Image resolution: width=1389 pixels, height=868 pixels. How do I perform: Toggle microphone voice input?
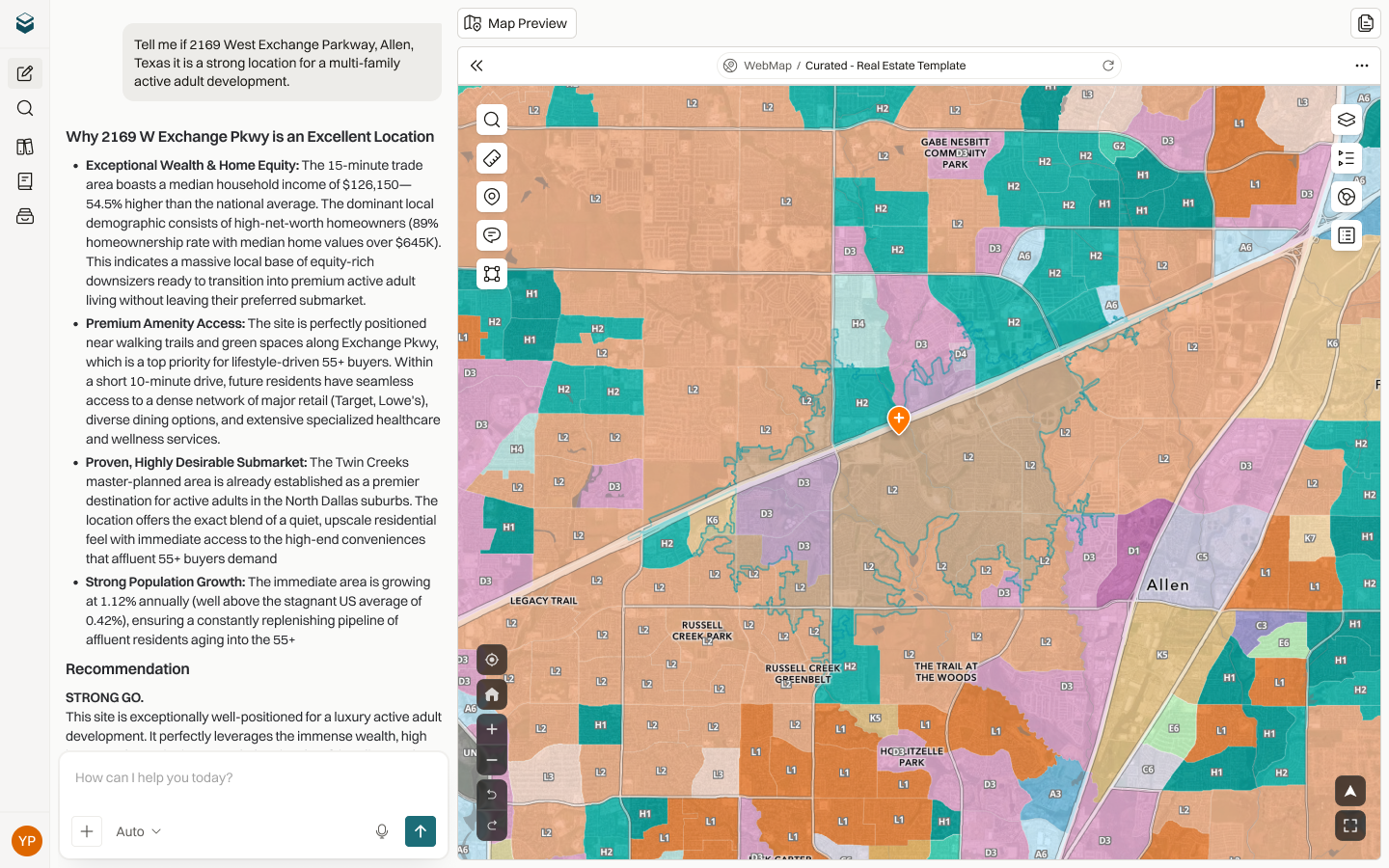(382, 831)
